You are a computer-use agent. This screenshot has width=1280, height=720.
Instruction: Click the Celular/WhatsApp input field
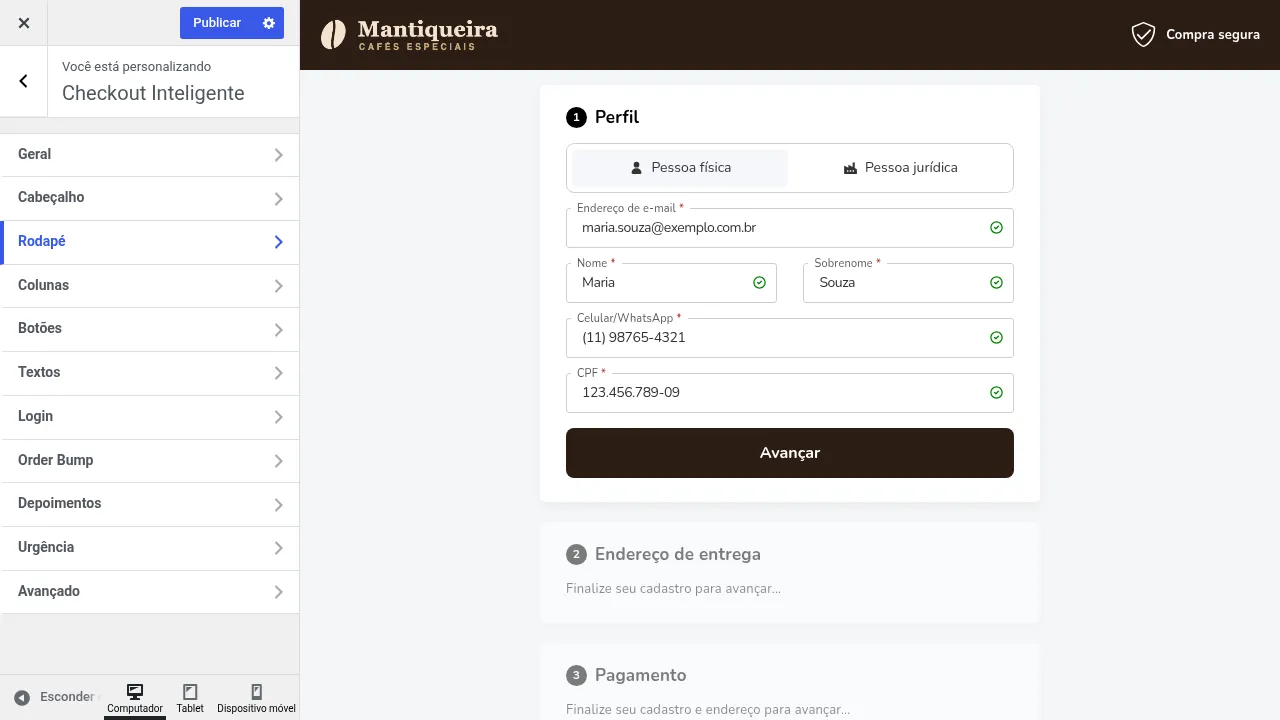[790, 338]
